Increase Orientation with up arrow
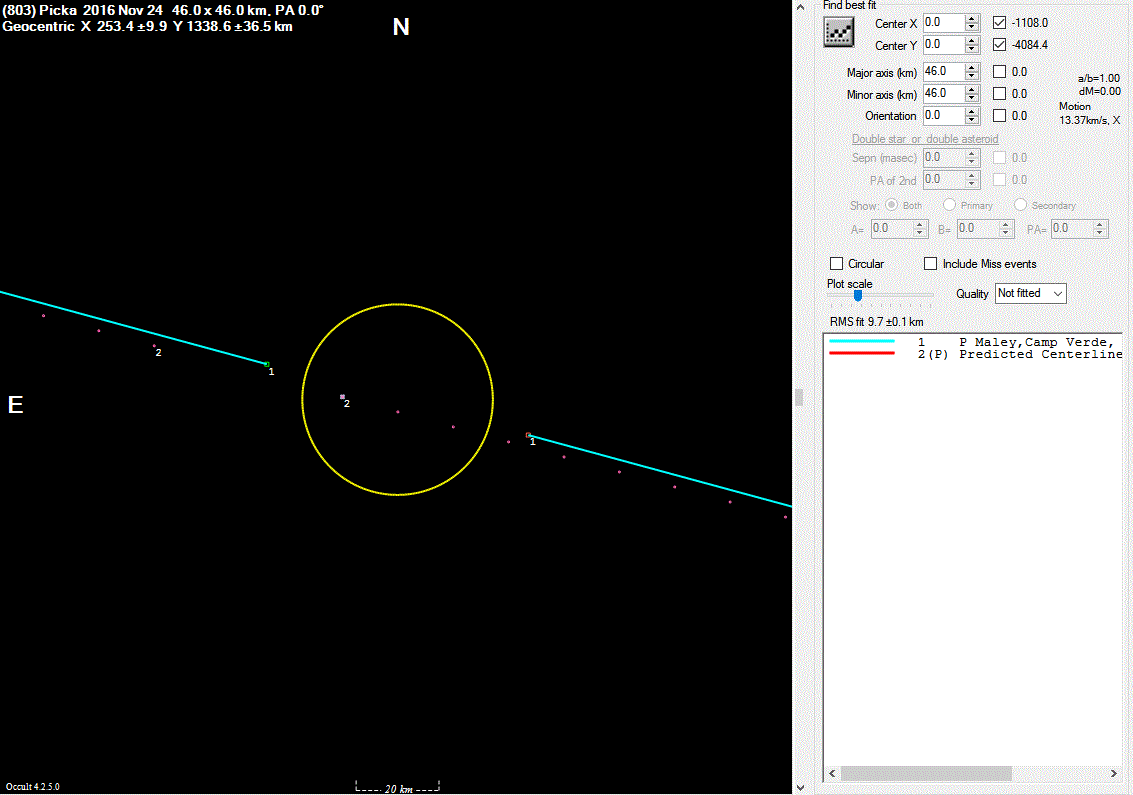Screen dimensions: 1133x795 (x=972, y=111)
